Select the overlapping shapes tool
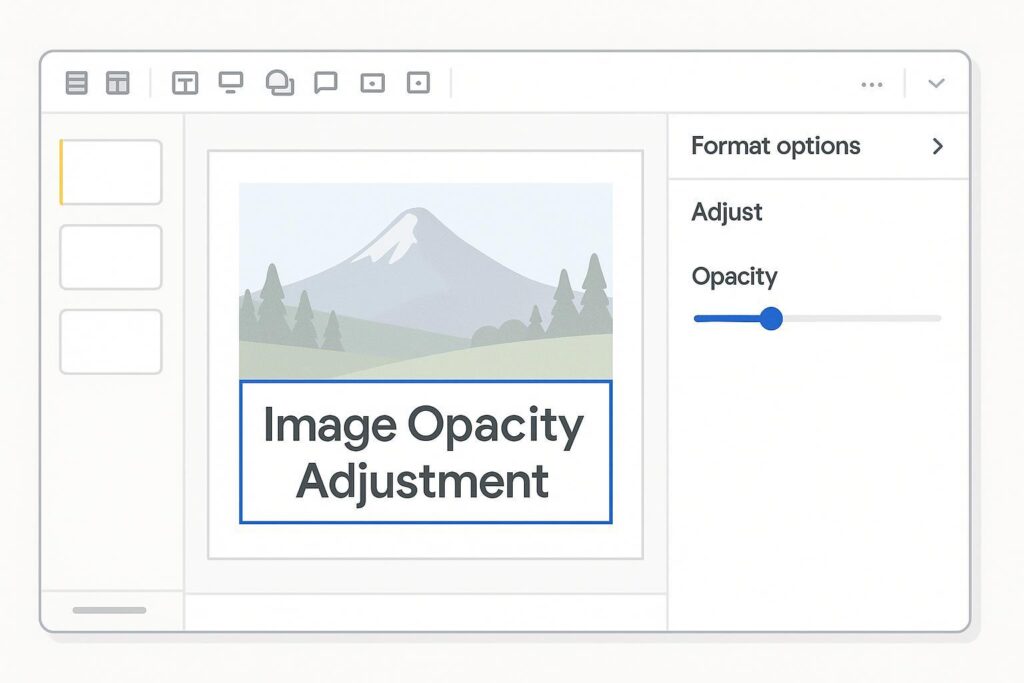The width and height of the screenshot is (1024, 683). (x=280, y=83)
